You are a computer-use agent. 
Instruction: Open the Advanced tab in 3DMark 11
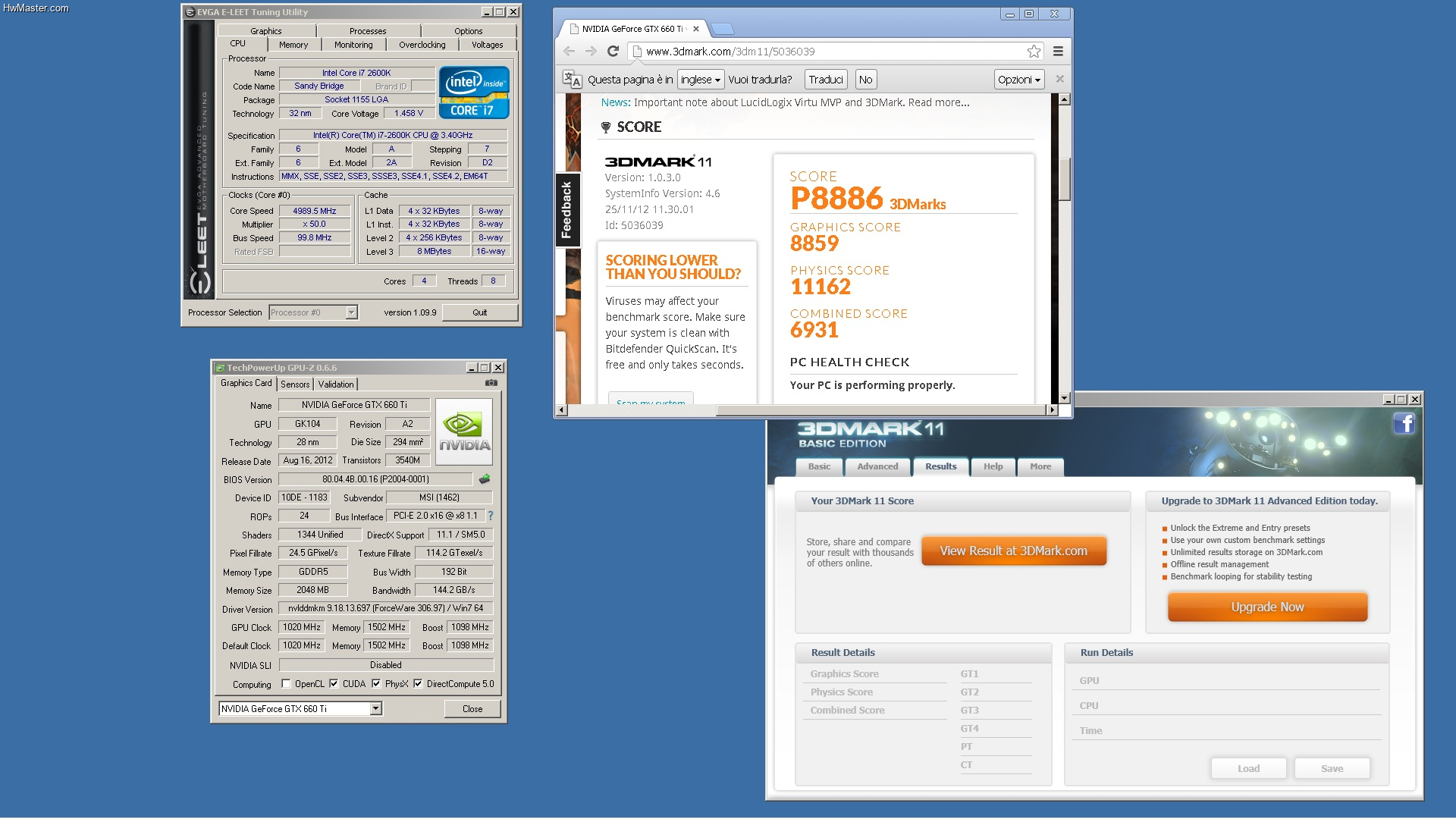point(877,467)
